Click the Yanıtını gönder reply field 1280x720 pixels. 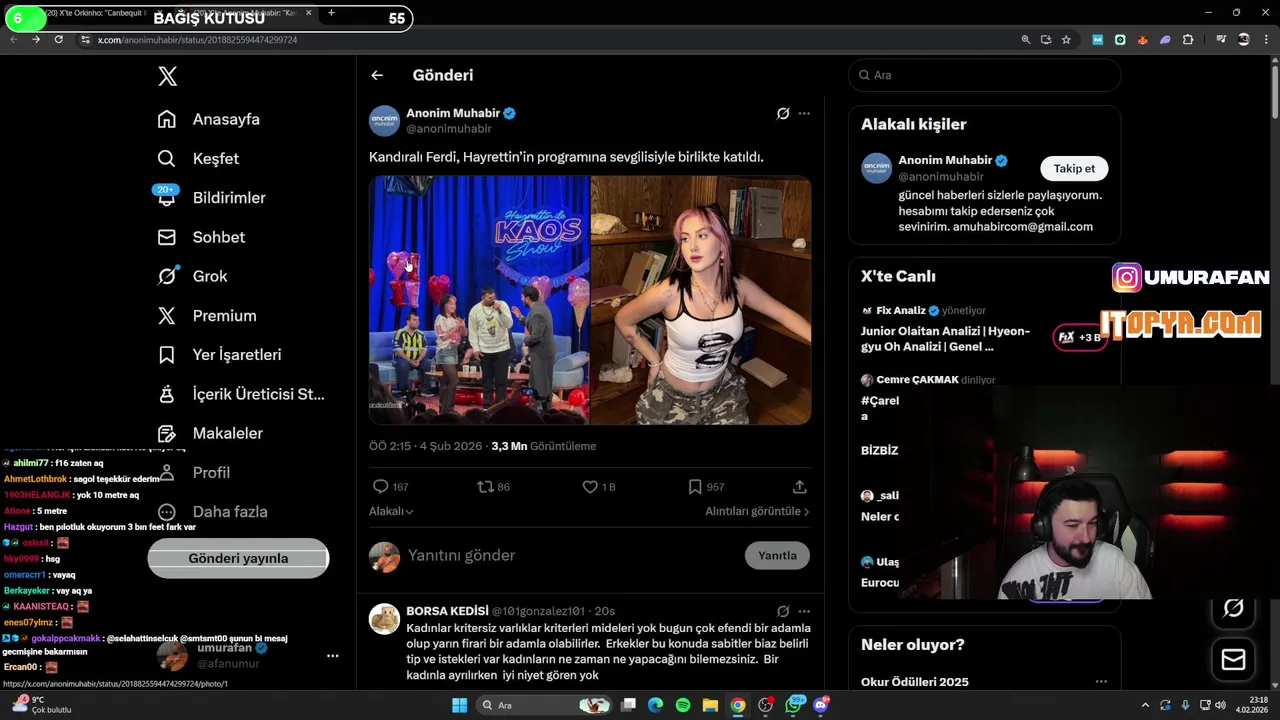[570, 555]
